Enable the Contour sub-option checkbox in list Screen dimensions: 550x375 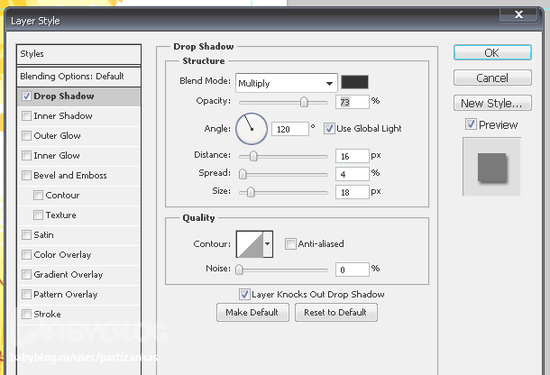pyautogui.click(x=38, y=195)
